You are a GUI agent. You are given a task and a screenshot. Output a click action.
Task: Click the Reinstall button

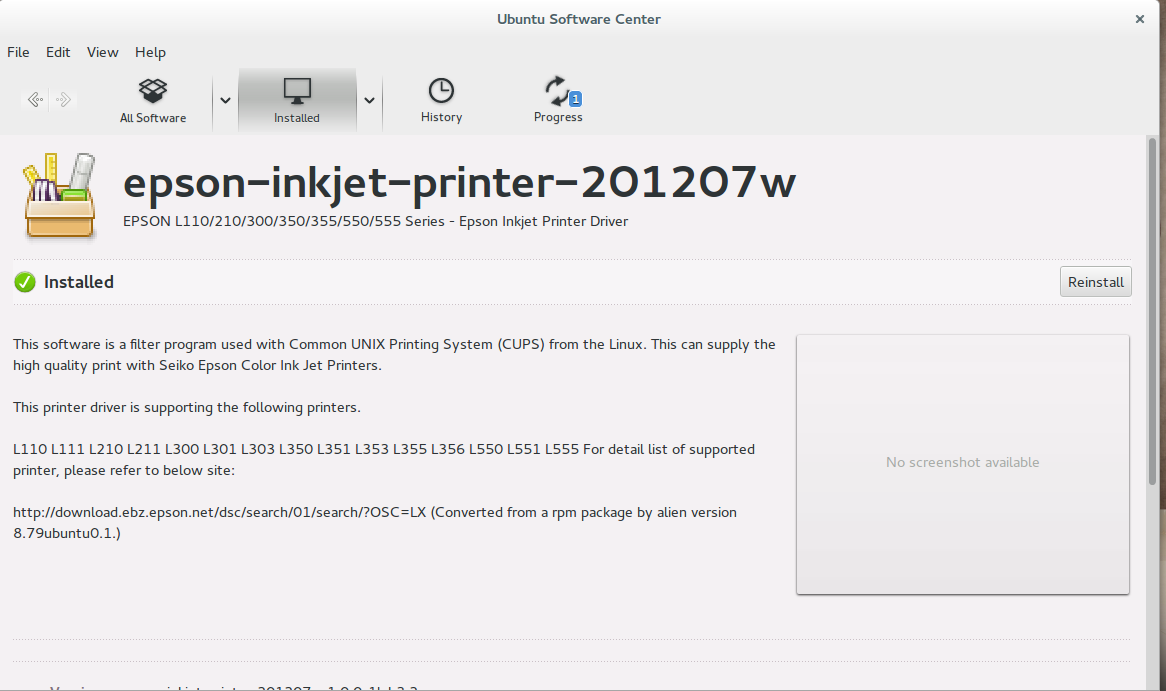(x=1095, y=282)
